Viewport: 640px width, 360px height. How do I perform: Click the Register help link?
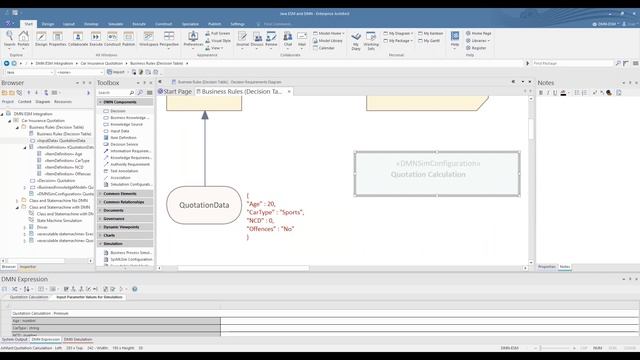coord(476,48)
